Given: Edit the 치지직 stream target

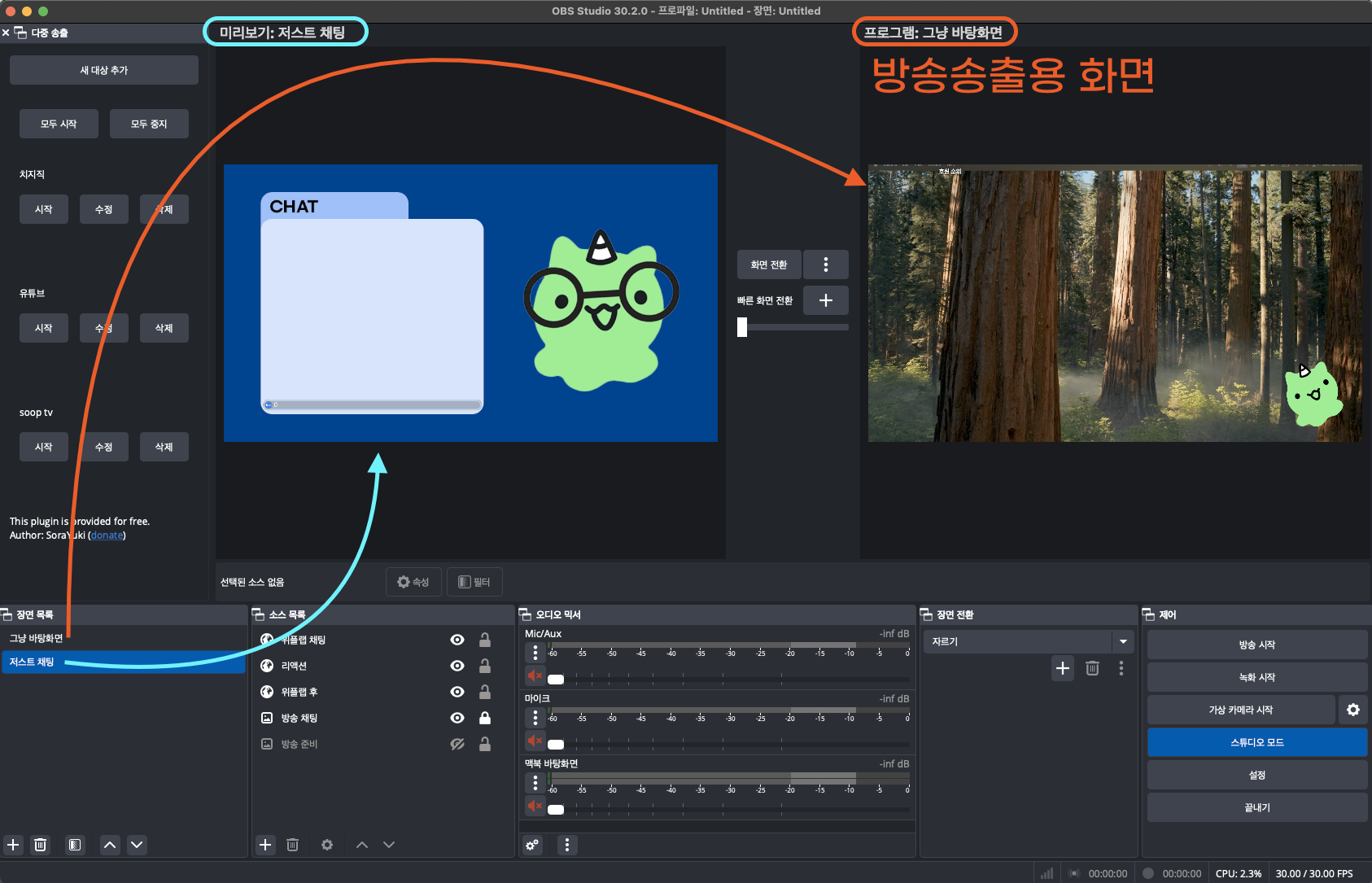Looking at the screenshot, I should 104,209.
